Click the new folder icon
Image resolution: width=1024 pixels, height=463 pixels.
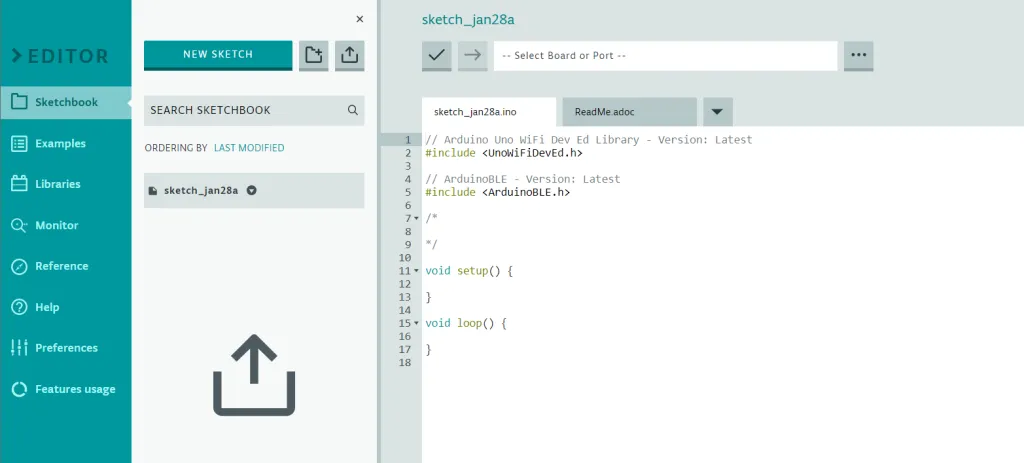pos(314,55)
